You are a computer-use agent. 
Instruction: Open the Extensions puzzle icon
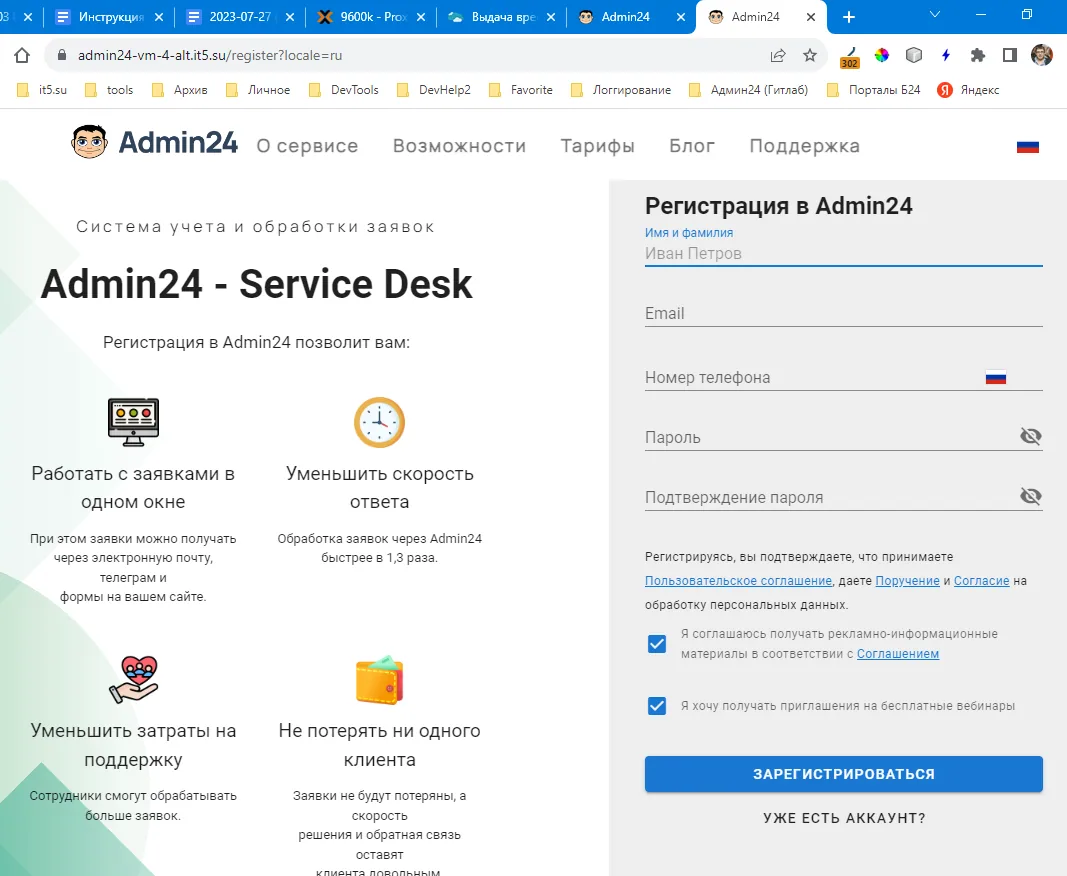[978, 55]
